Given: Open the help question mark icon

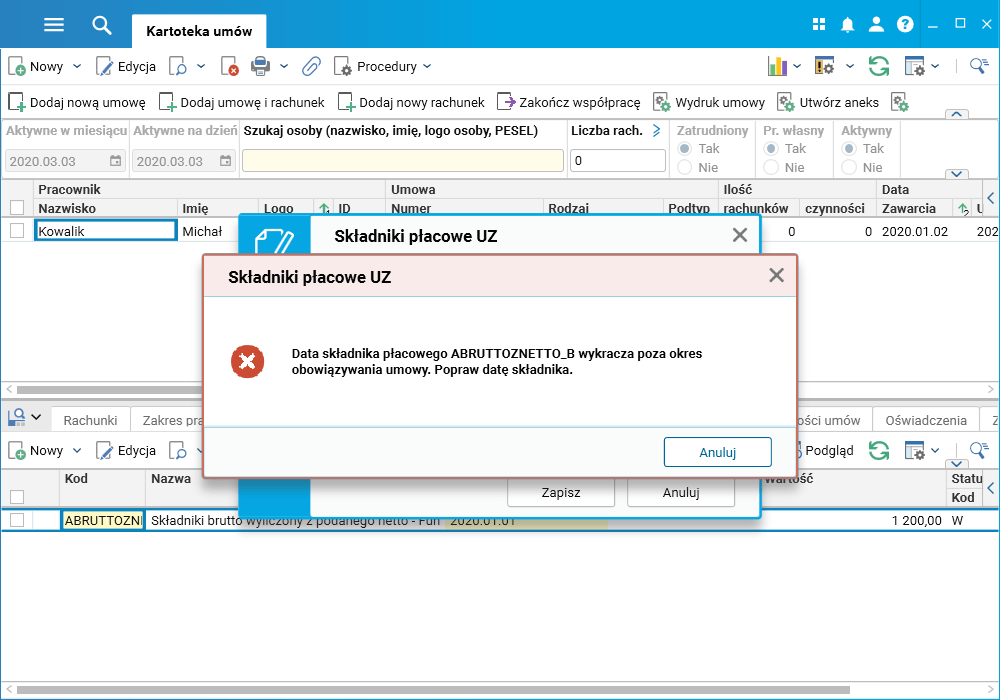Looking at the screenshot, I should [905, 25].
